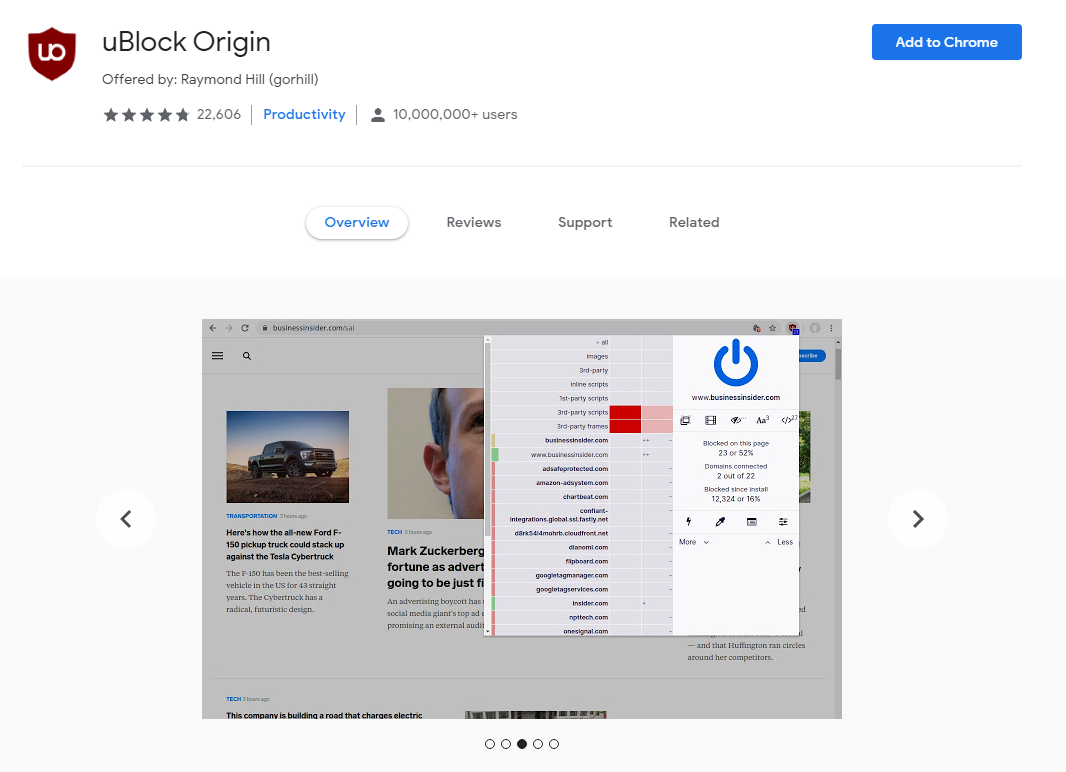
Task: Select uBlock's element zapper lightning tool
Action: tap(688, 521)
